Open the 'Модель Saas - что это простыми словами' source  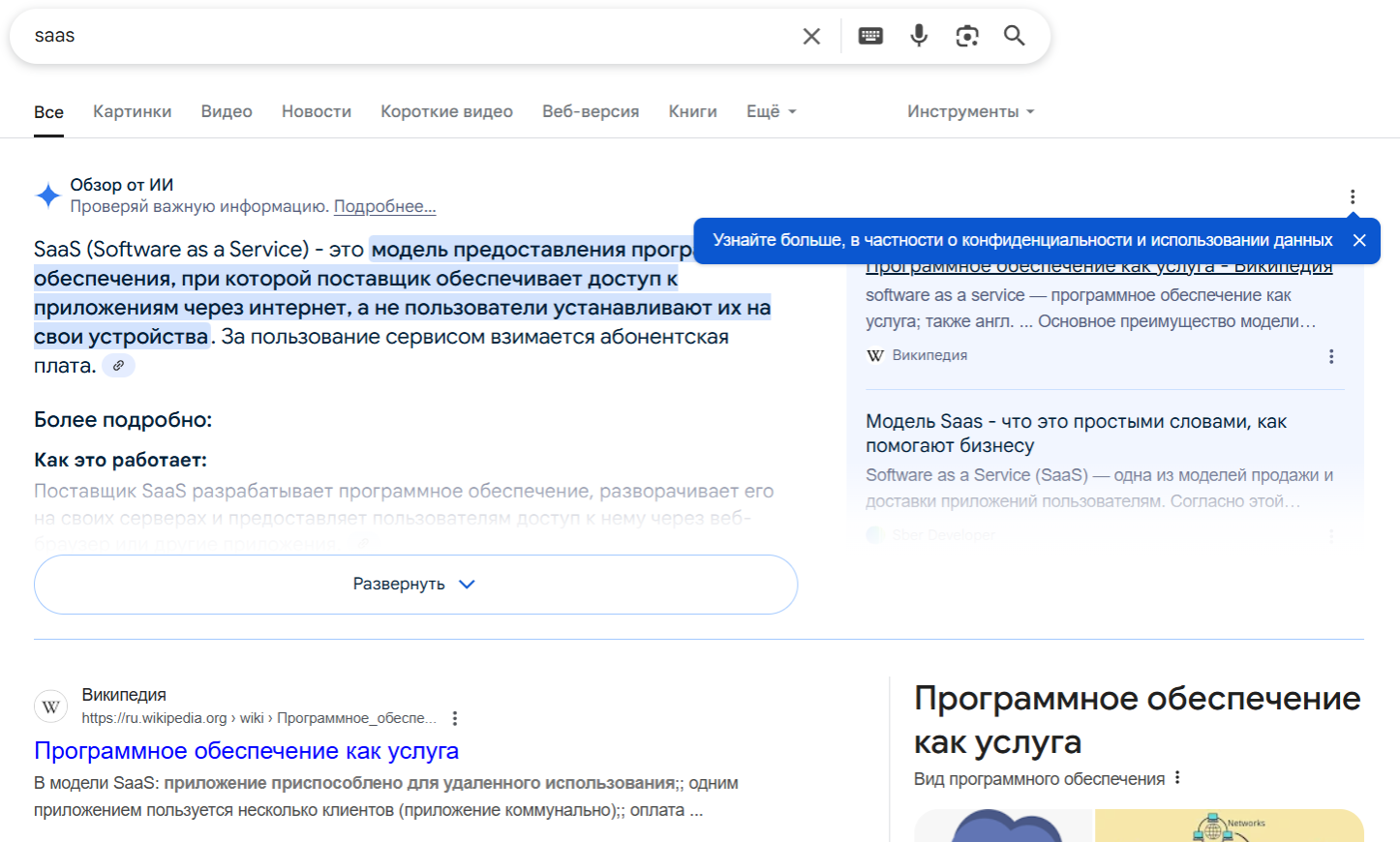tap(1076, 433)
